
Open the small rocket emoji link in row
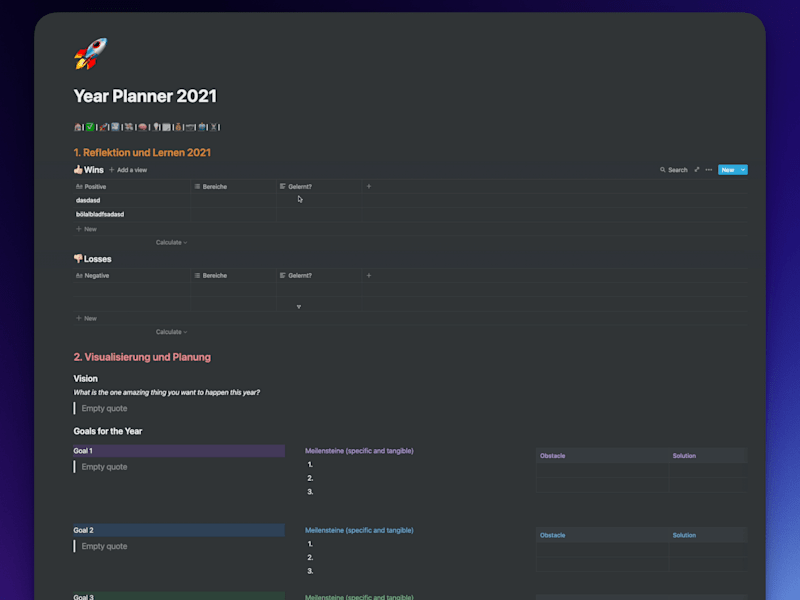[103, 127]
